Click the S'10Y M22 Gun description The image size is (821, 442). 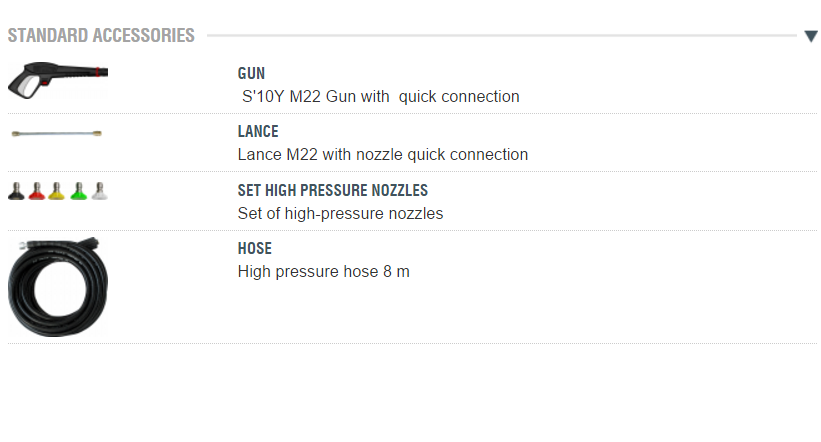click(x=380, y=97)
